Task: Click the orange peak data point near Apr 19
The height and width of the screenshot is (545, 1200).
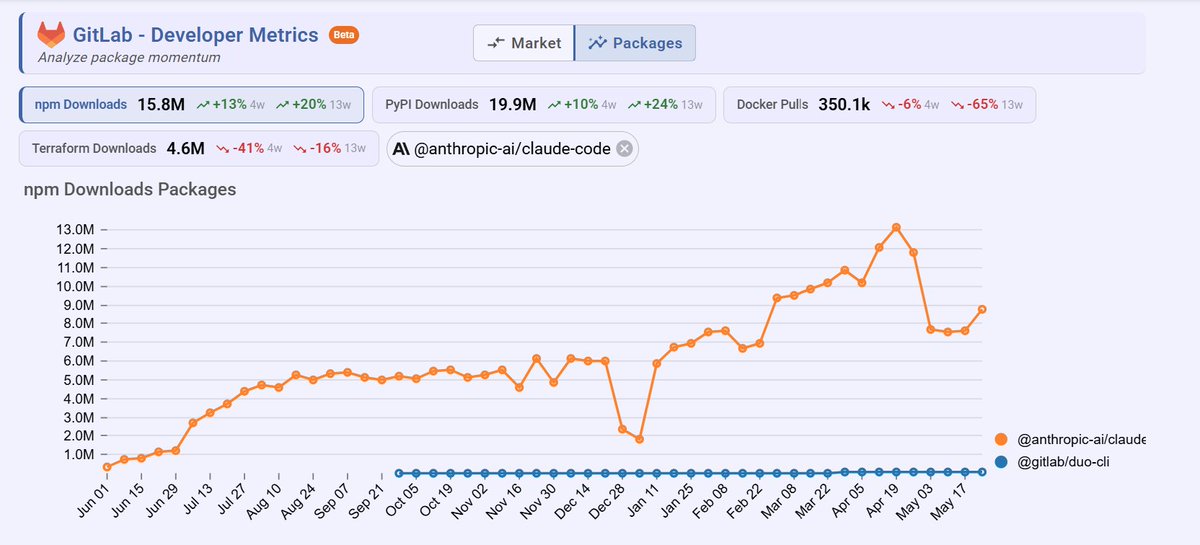Action: tap(896, 228)
